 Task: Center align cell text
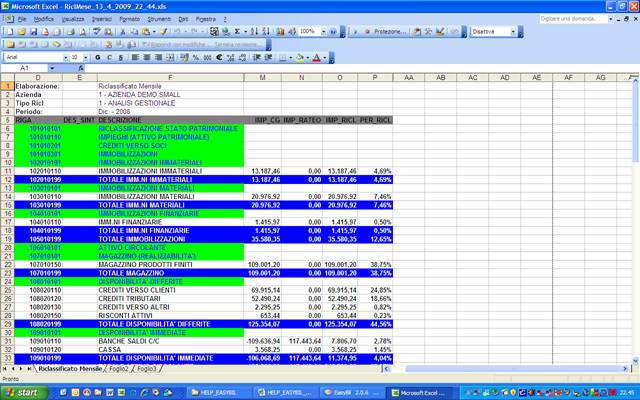click(147, 58)
